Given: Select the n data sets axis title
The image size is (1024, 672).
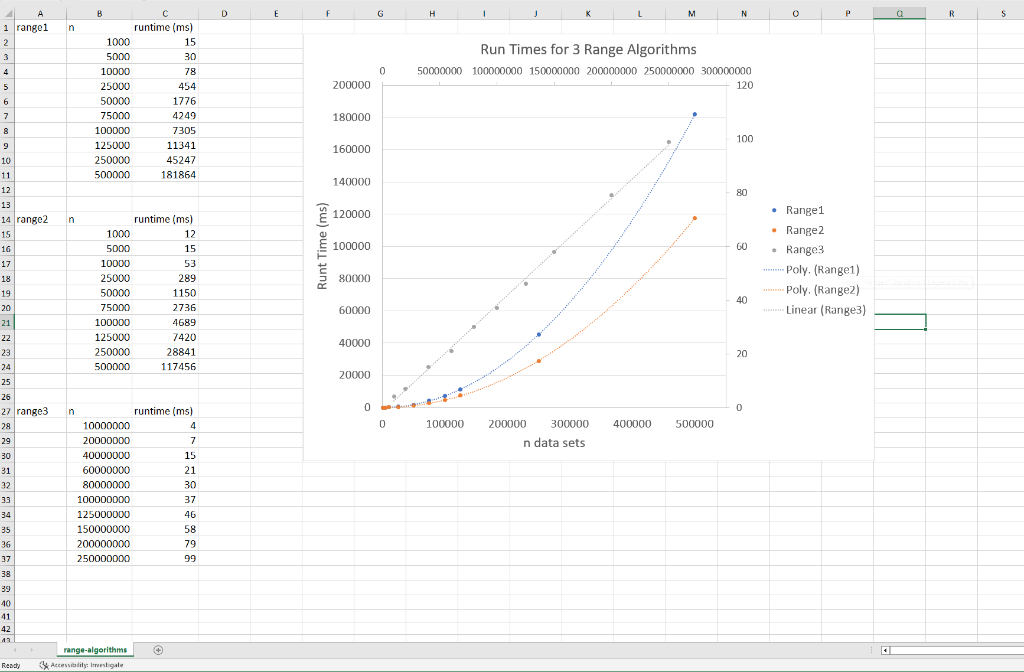Looking at the screenshot, I should click(557, 441).
